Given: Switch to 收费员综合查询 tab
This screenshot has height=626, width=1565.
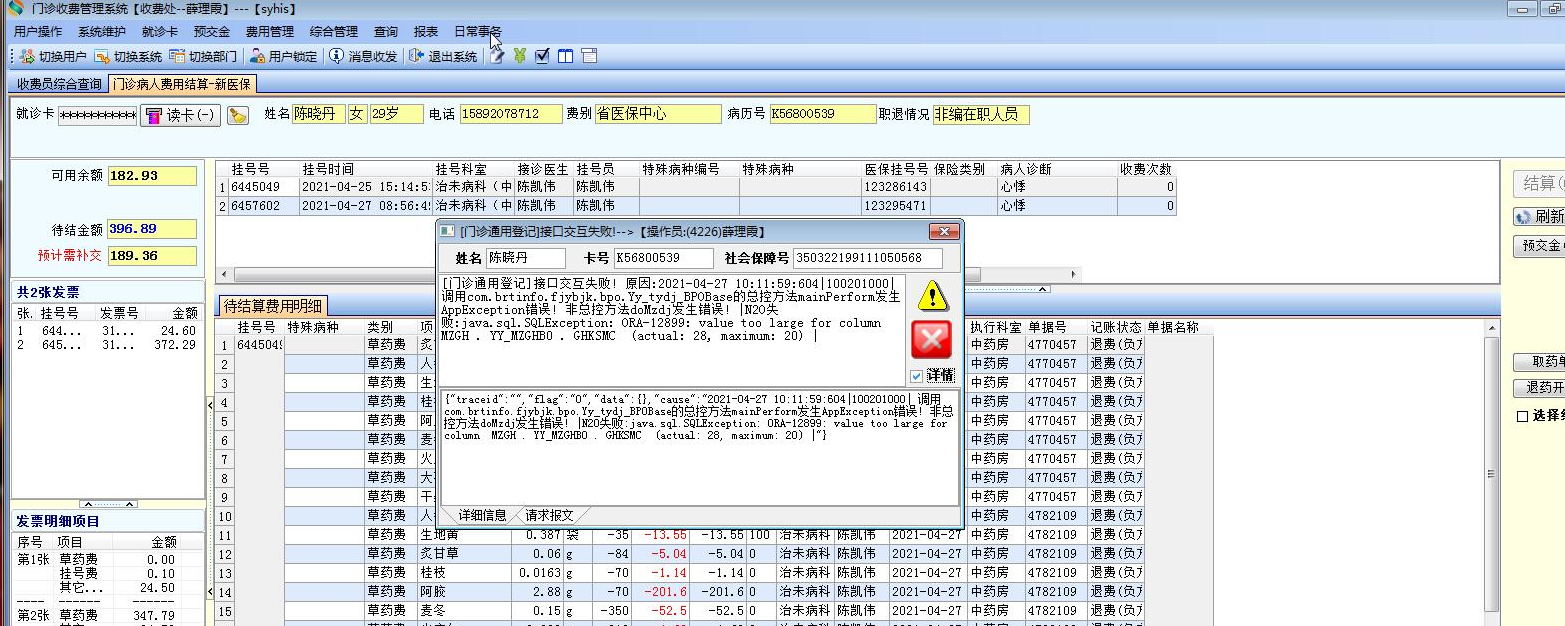Looking at the screenshot, I should (x=59, y=84).
